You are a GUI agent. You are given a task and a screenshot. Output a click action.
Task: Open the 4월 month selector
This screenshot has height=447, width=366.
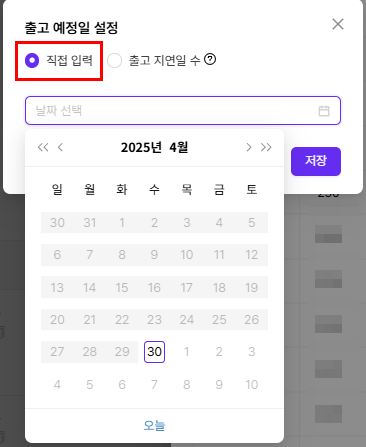point(179,147)
